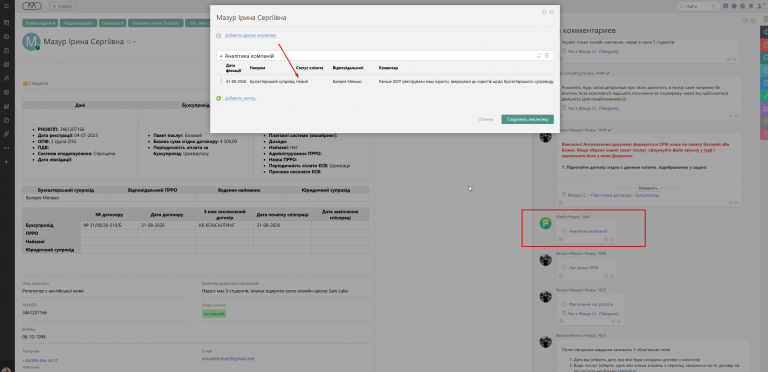Click the Аналітика компаній comment link

(588, 231)
